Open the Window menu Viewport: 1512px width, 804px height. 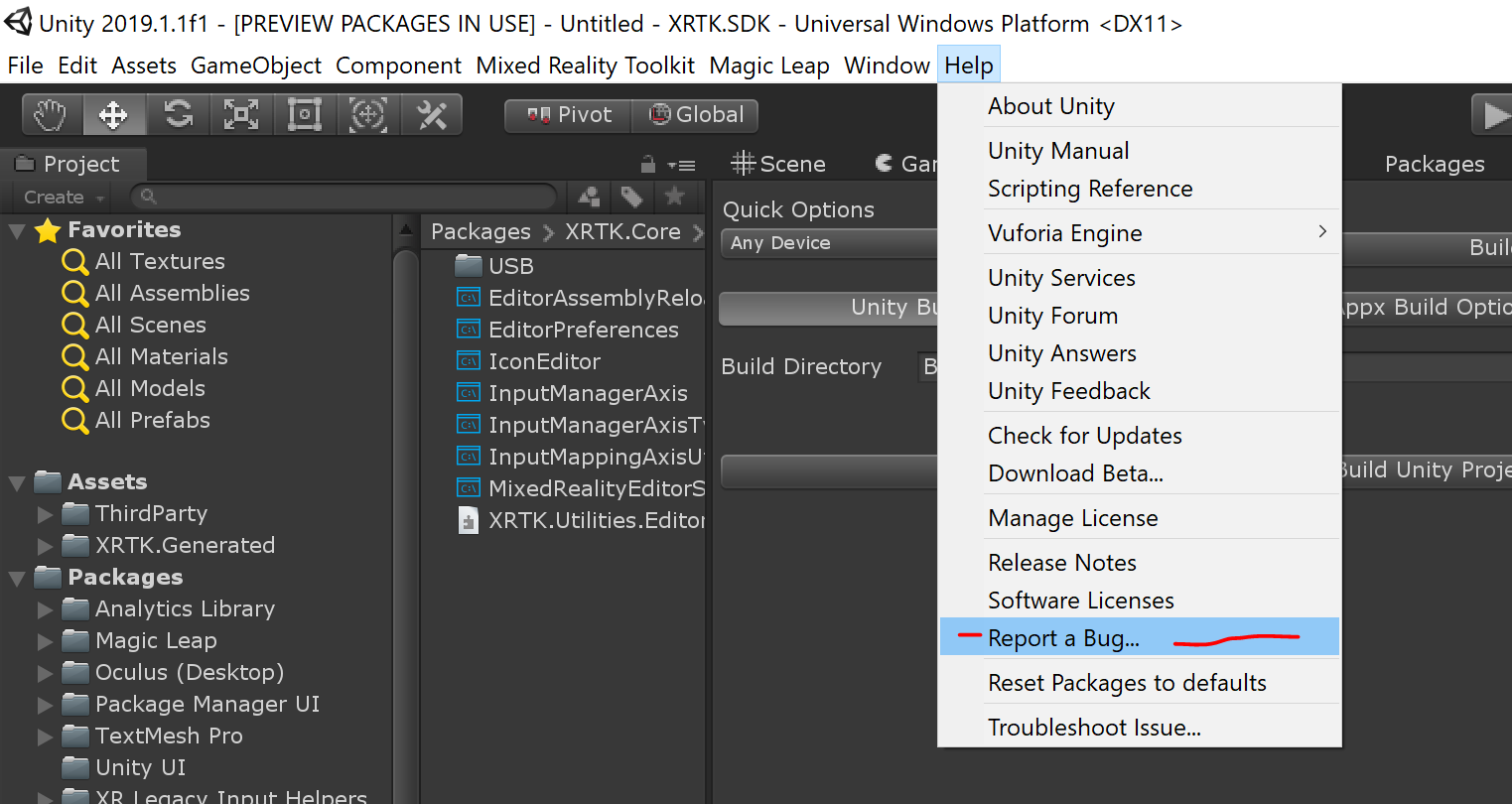pyautogui.click(x=887, y=66)
